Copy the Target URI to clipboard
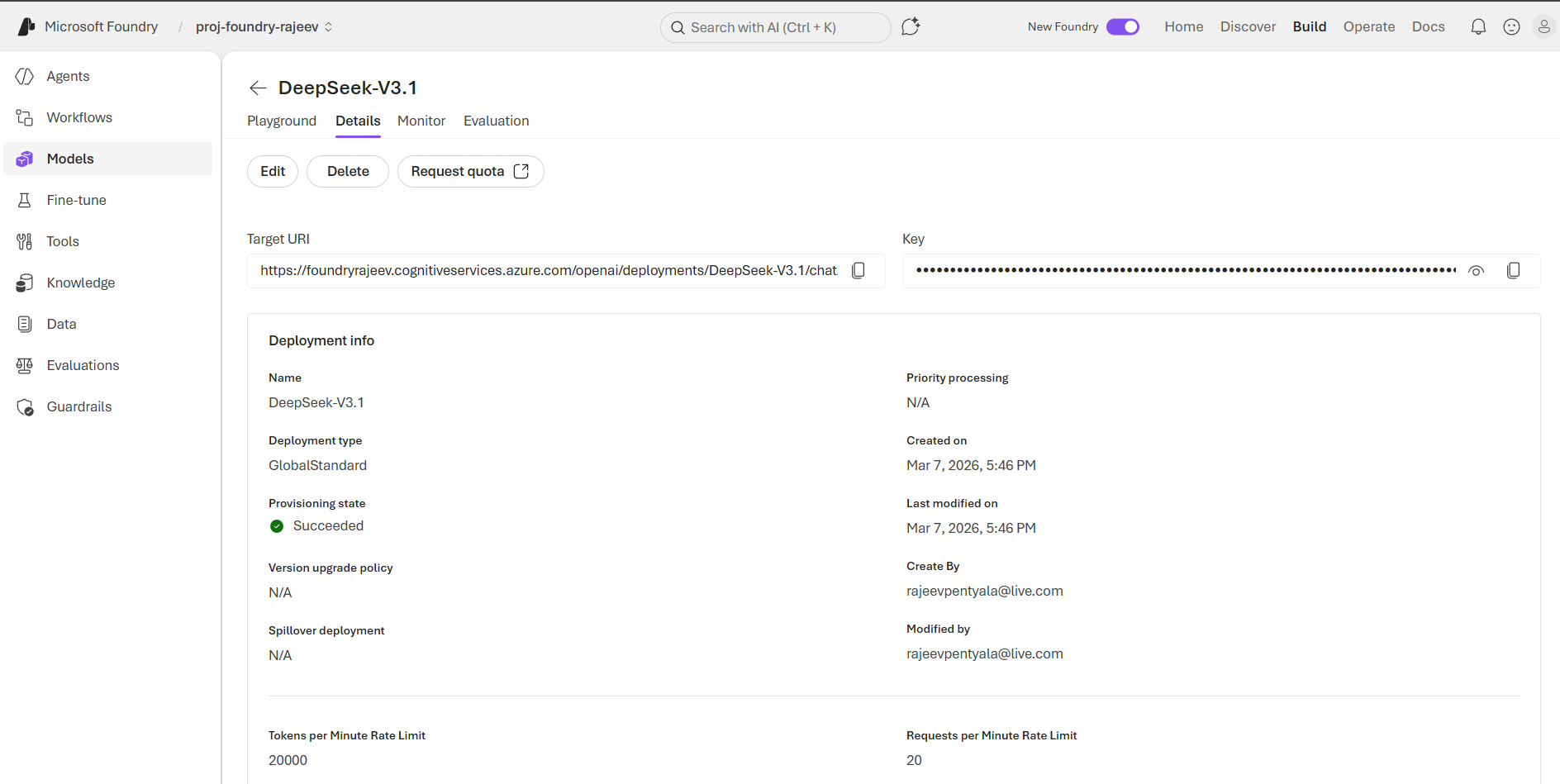The image size is (1560, 784). (x=858, y=271)
